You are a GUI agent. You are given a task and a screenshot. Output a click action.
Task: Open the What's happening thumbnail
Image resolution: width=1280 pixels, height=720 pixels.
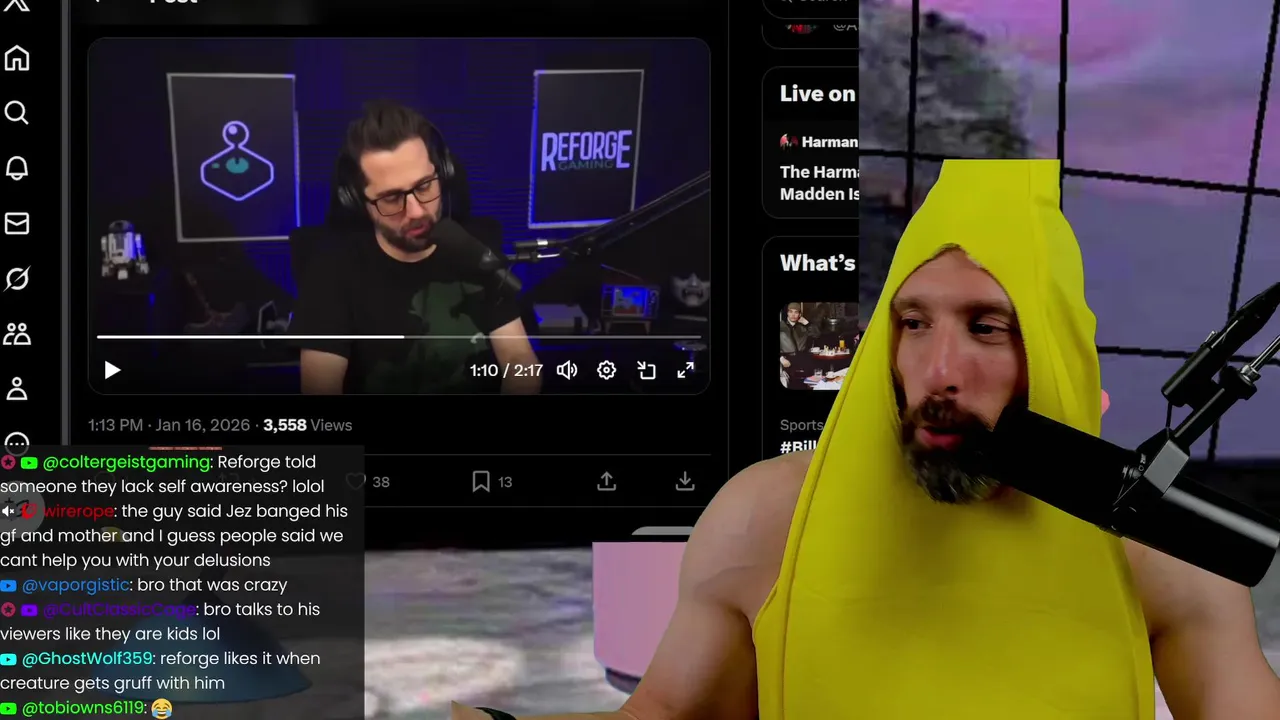click(819, 345)
